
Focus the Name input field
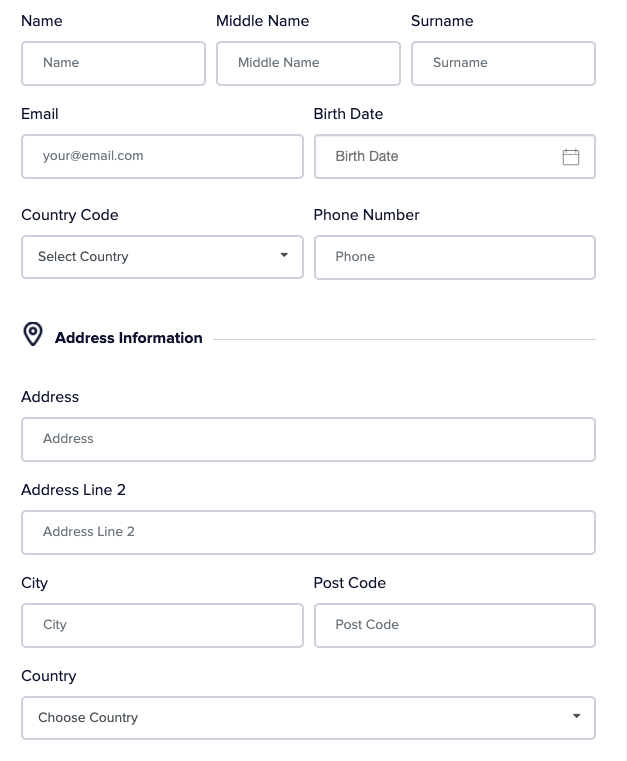pyautogui.click(x=114, y=64)
